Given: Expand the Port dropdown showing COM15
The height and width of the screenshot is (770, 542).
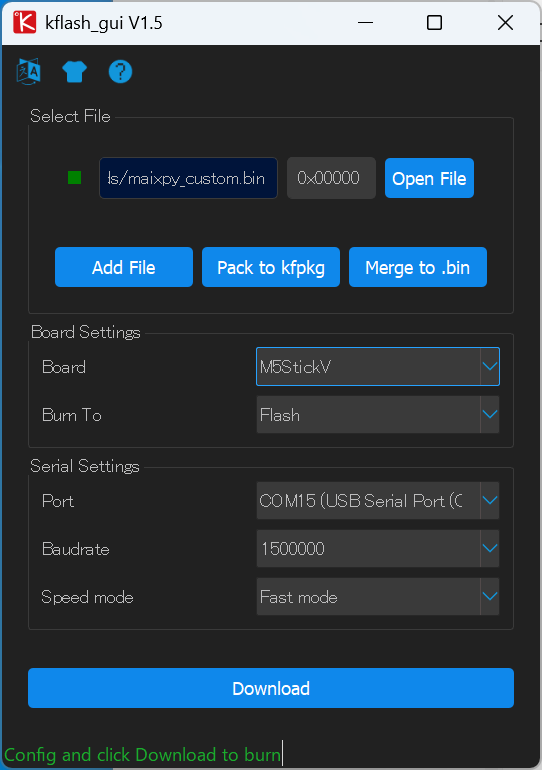Looking at the screenshot, I should (378, 500).
